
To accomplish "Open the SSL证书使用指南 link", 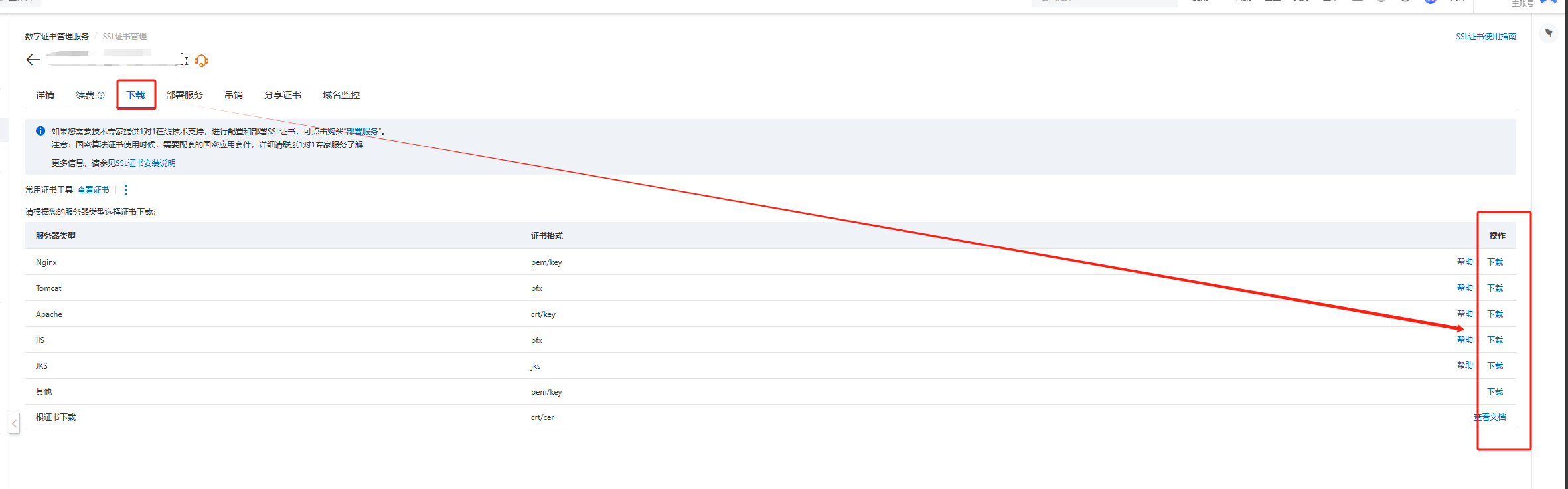I will tap(1486, 37).
